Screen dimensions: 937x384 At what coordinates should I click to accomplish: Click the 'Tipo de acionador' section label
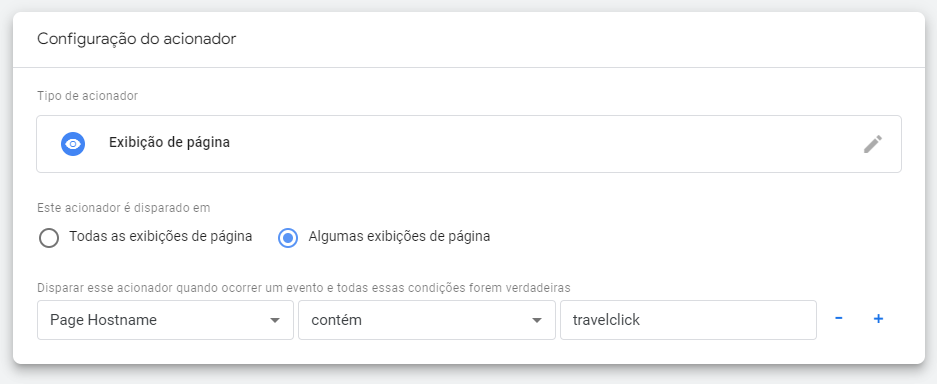point(87,96)
